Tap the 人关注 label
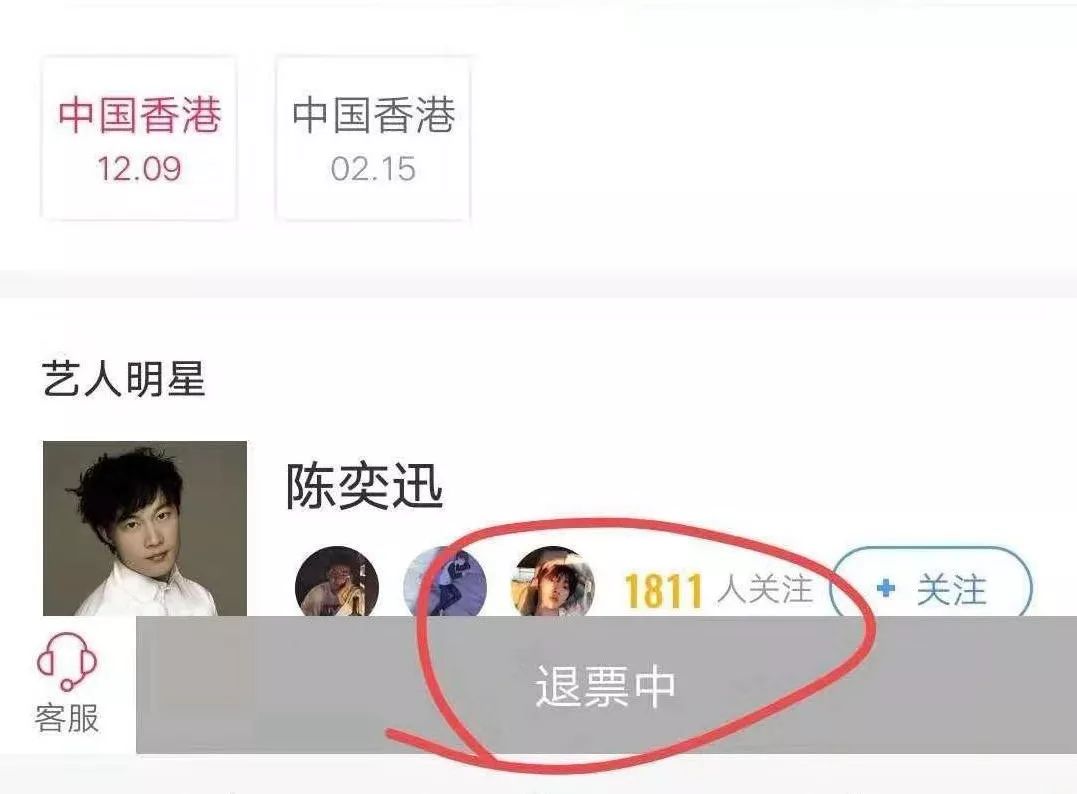 pyautogui.click(x=764, y=589)
